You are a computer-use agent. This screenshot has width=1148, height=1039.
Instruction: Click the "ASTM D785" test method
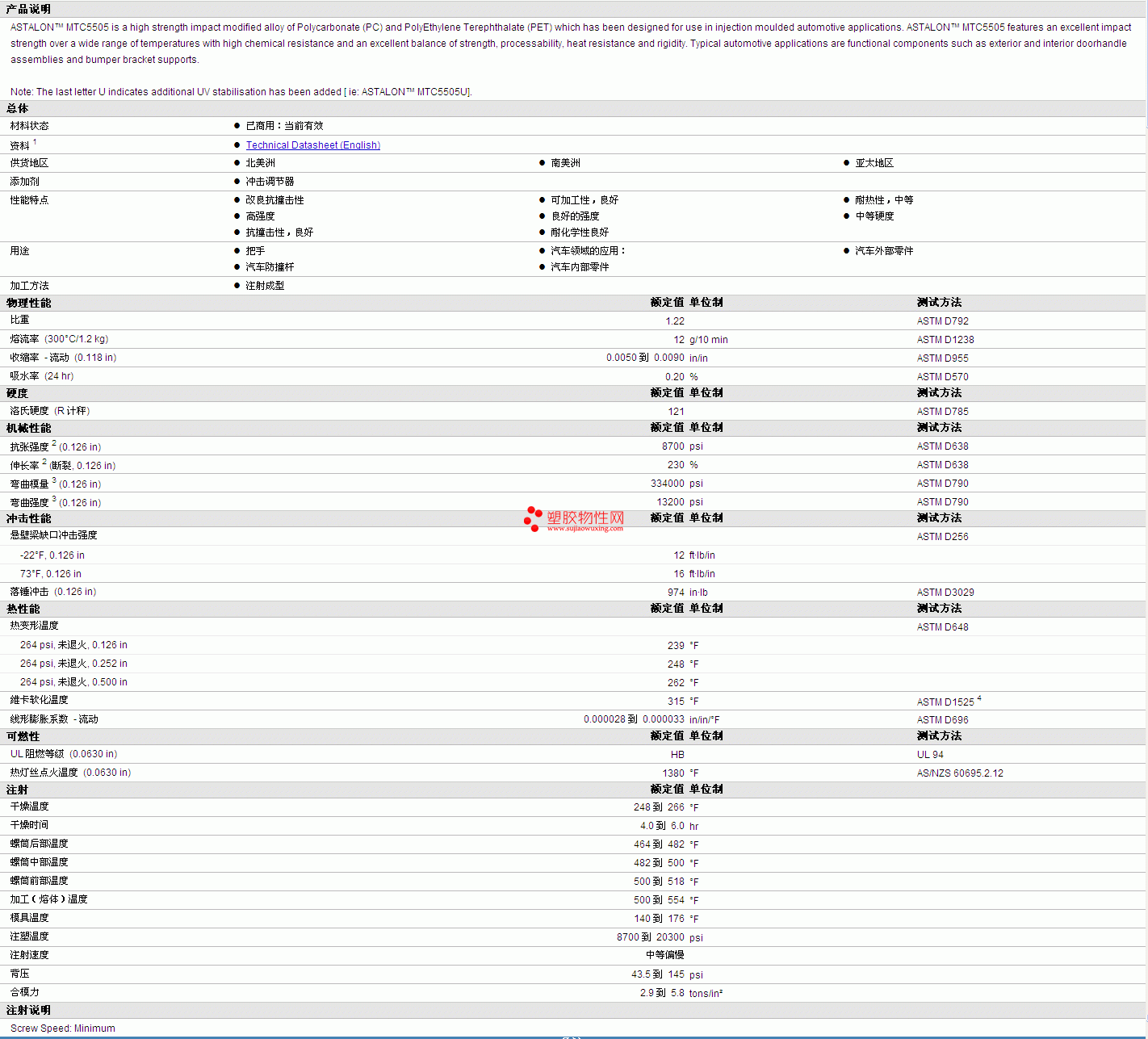point(942,412)
